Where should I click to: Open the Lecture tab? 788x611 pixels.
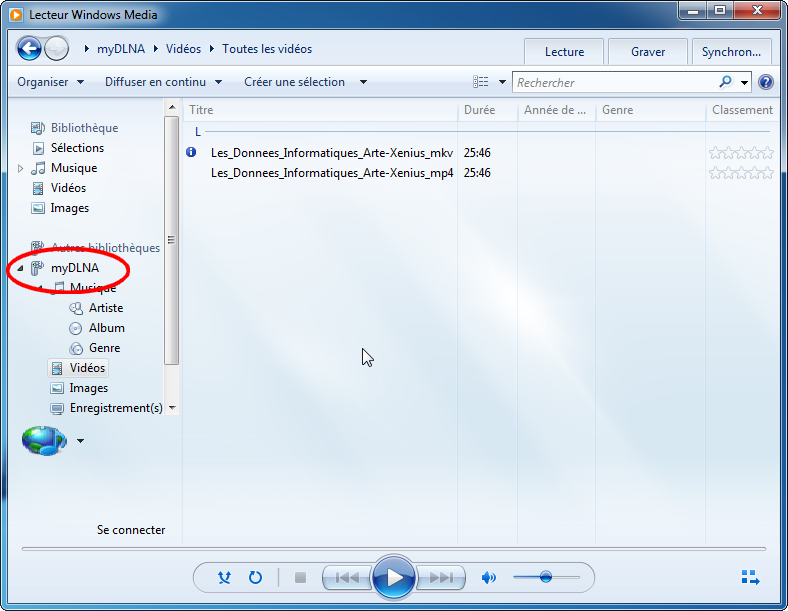(x=564, y=52)
